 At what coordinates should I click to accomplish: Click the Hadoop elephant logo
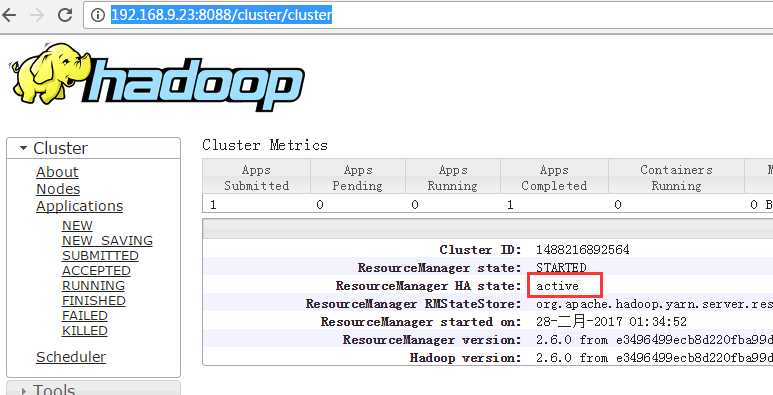click(157, 76)
